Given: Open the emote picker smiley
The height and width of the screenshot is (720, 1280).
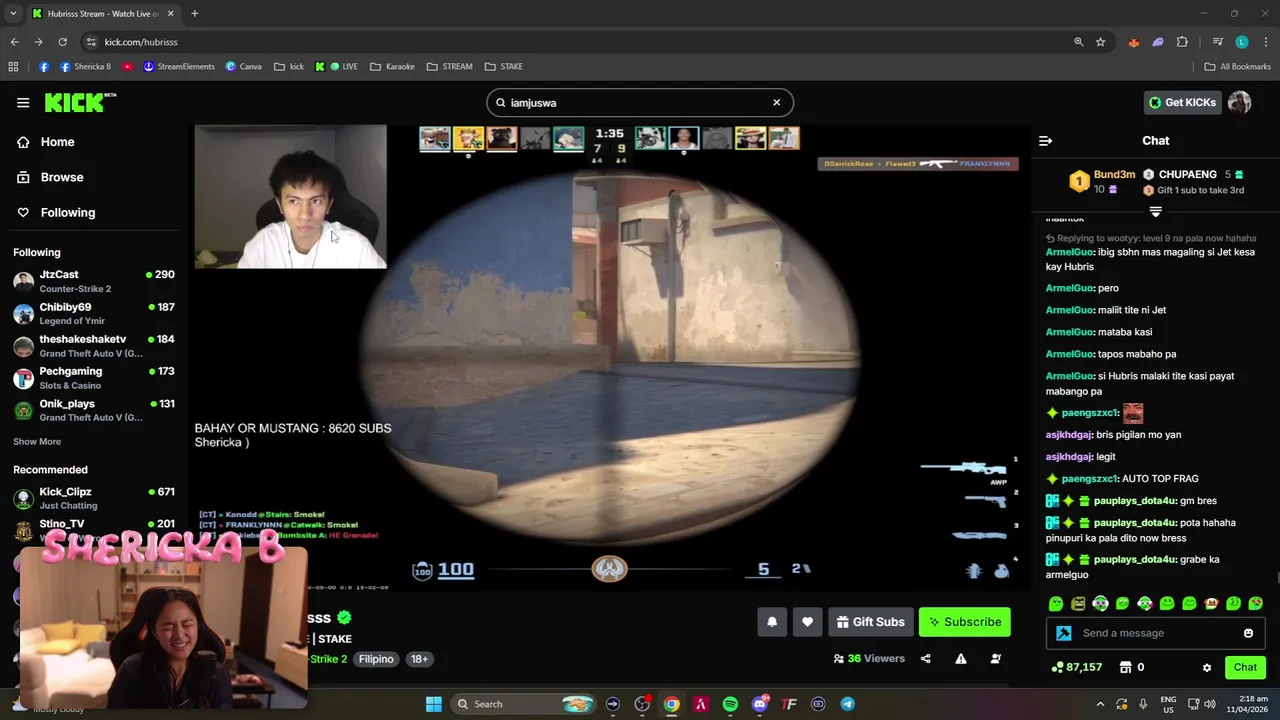Looking at the screenshot, I should 1248,633.
